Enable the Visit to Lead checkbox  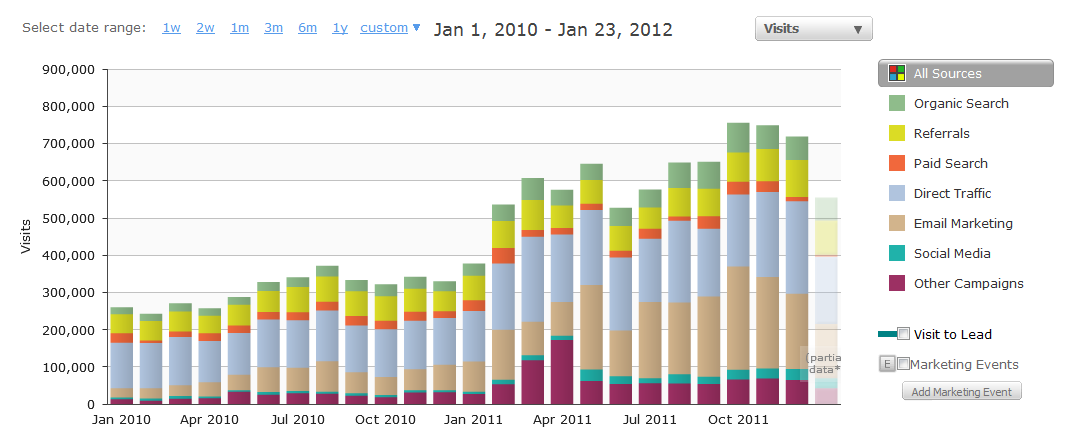(903, 334)
